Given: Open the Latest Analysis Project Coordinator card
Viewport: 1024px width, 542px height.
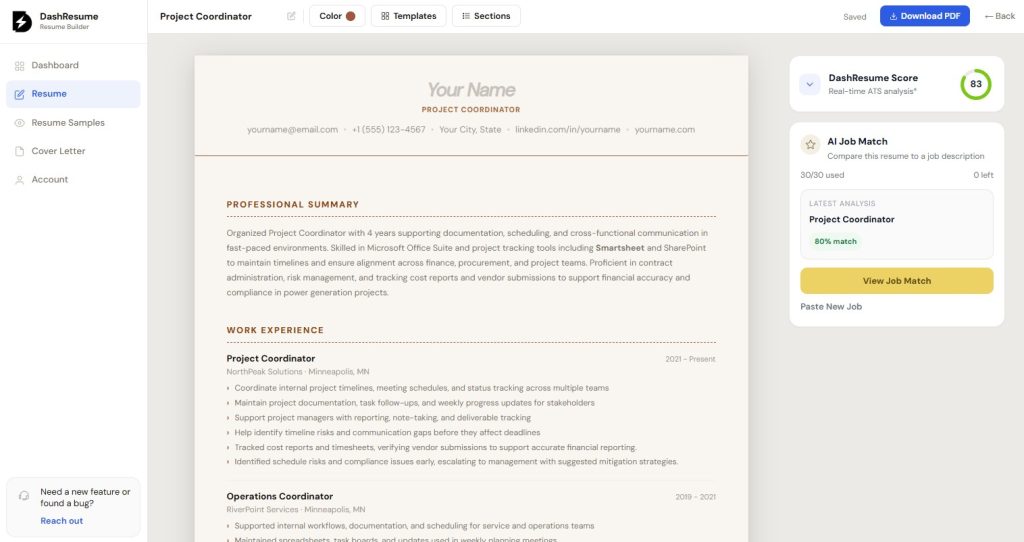Looking at the screenshot, I should (897, 224).
